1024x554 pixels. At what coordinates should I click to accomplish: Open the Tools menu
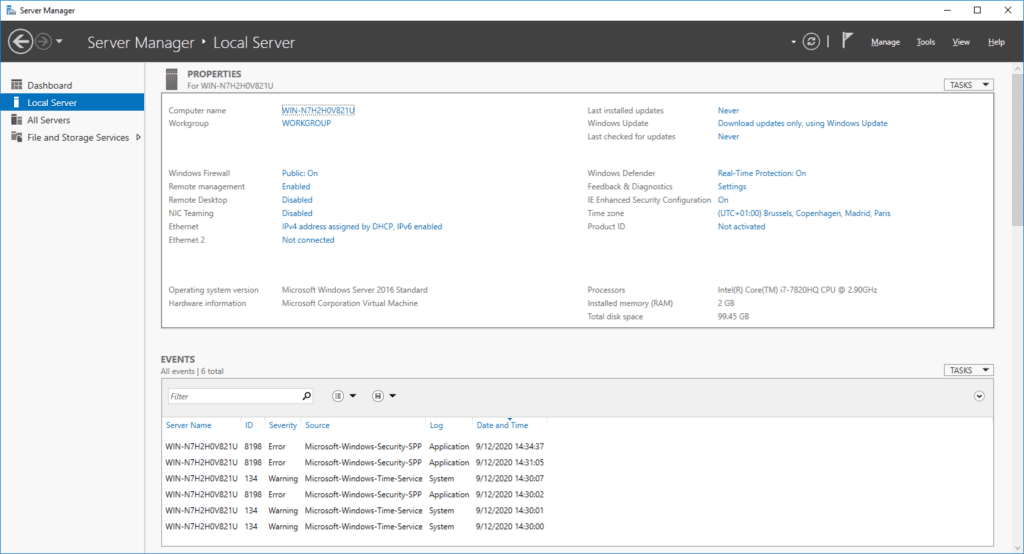(x=925, y=42)
